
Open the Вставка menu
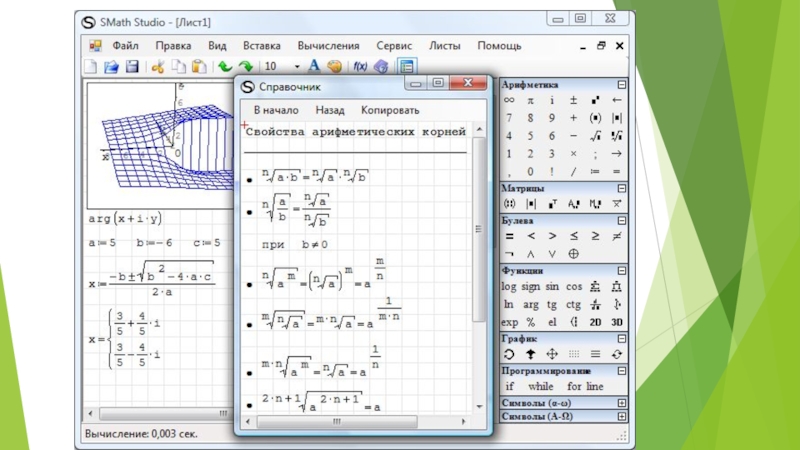(x=262, y=46)
